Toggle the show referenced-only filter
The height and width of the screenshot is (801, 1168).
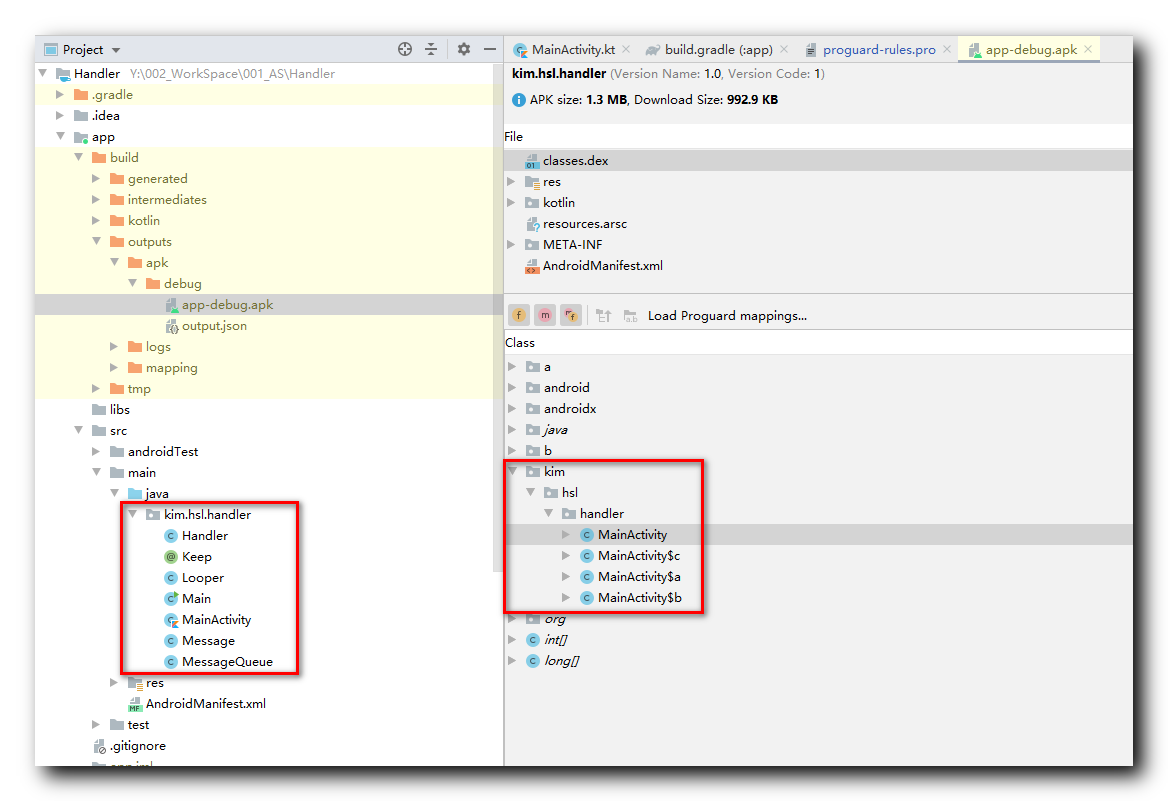[571, 314]
